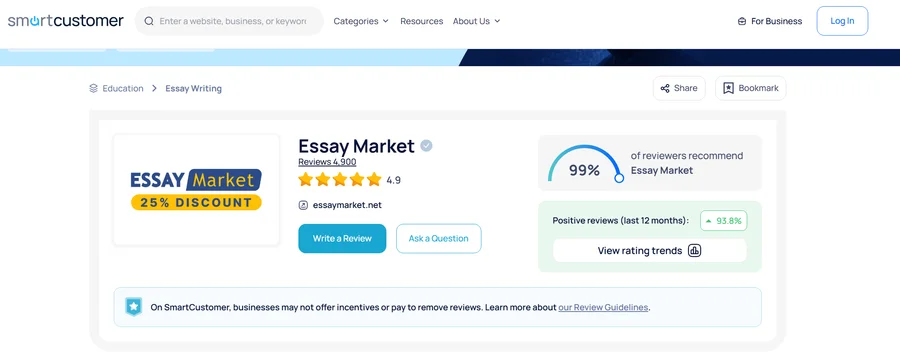Click the Education layers icon in breadcrumb
900x363 pixels.
(x=94, y=88)
